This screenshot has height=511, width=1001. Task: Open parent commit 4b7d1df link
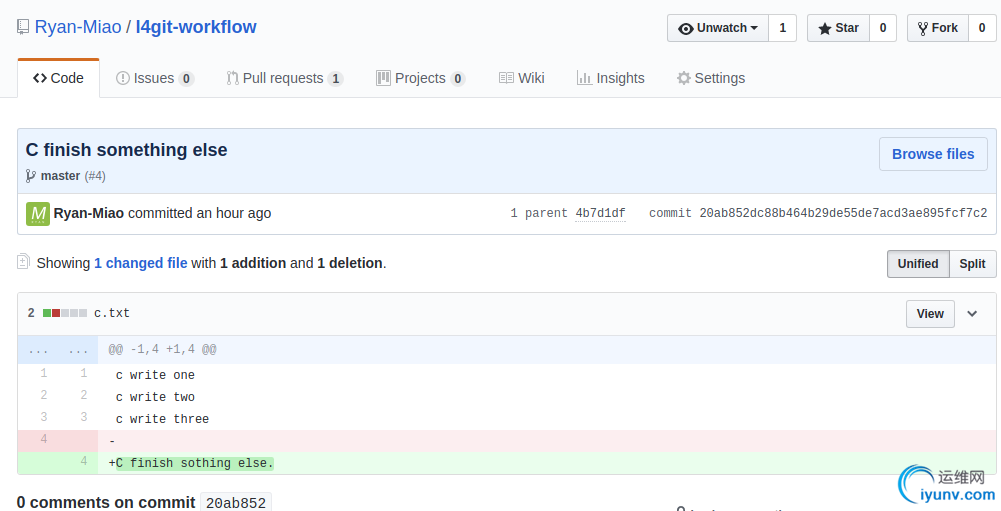(x=600, y=213)
